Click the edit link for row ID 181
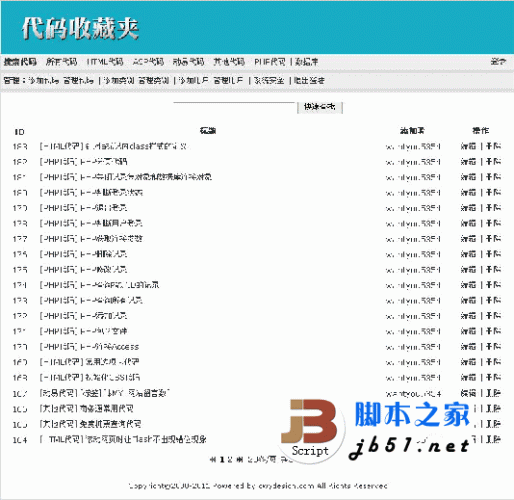 point(468,177)
